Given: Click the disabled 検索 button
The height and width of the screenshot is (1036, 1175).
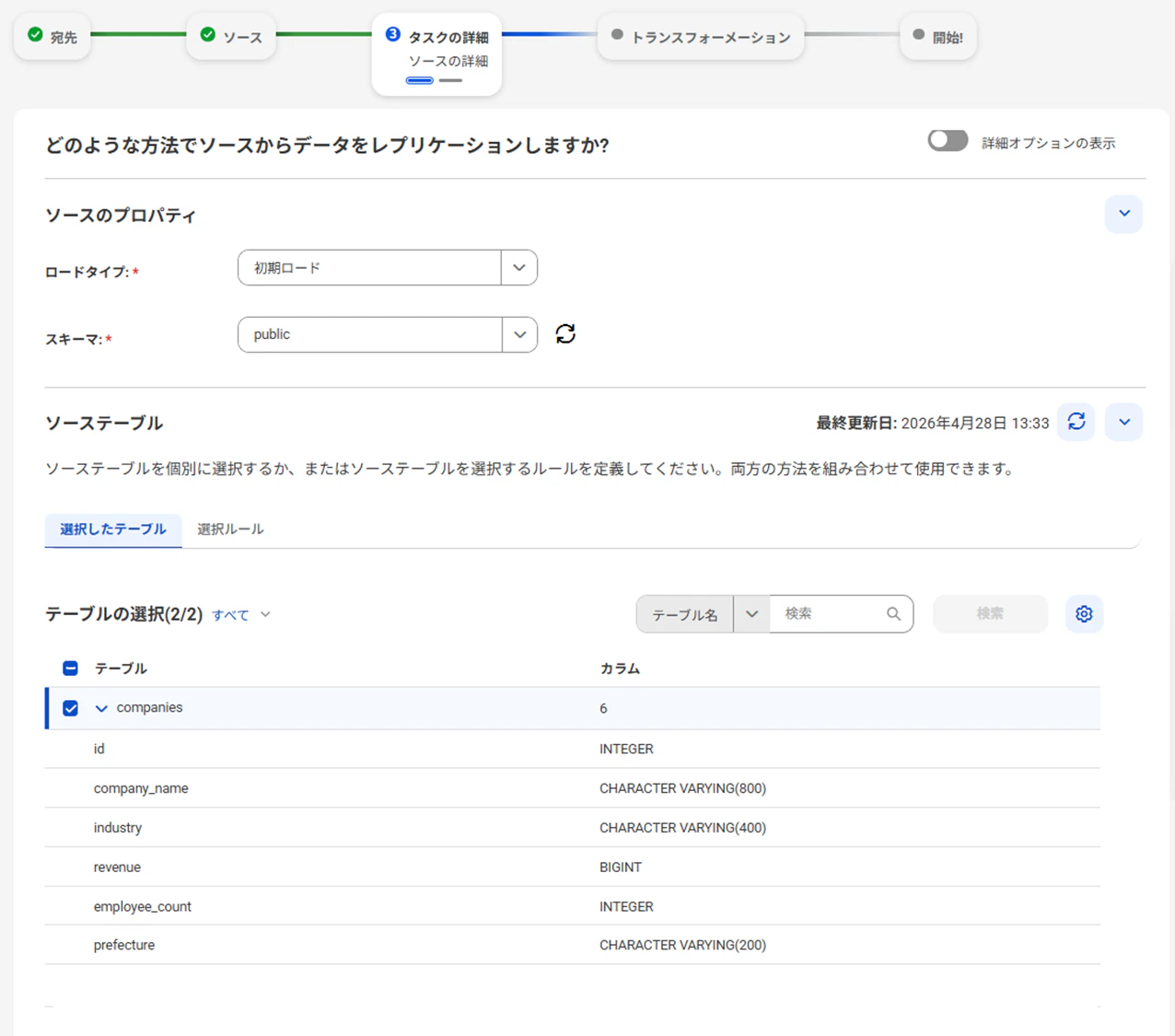Looking at the screenshot, I should tap(990, 613).
